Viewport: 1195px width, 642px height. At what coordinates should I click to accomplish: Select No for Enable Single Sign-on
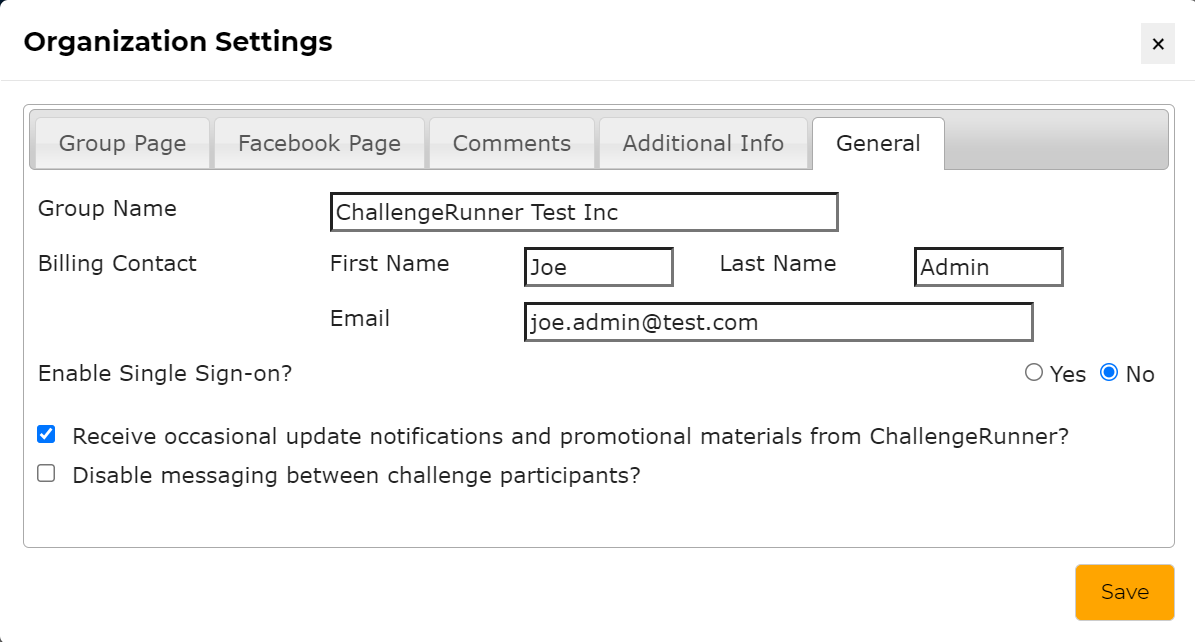click(x=1108, y=372)
